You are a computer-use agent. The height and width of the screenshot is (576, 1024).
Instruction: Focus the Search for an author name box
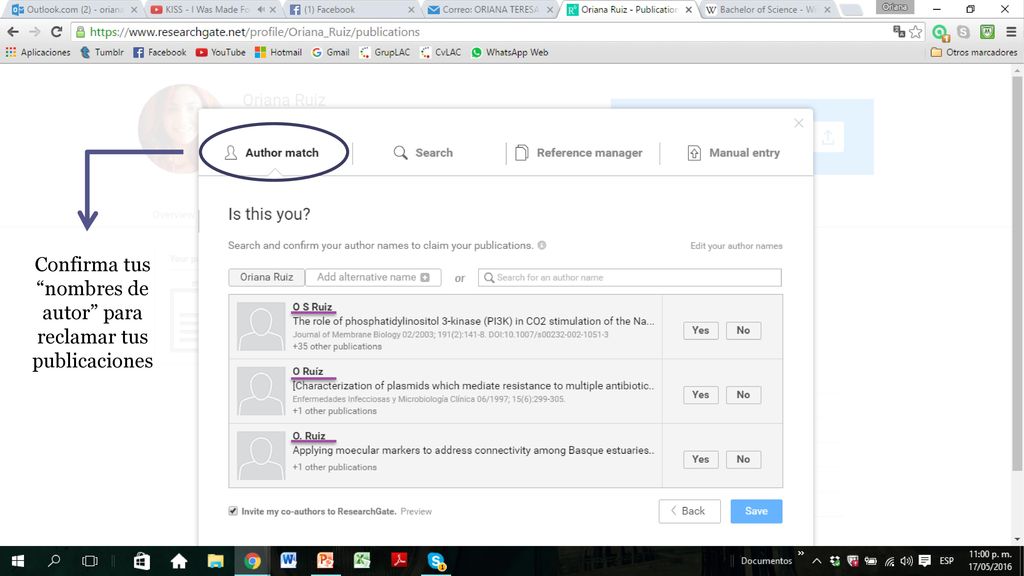(630, 277)
